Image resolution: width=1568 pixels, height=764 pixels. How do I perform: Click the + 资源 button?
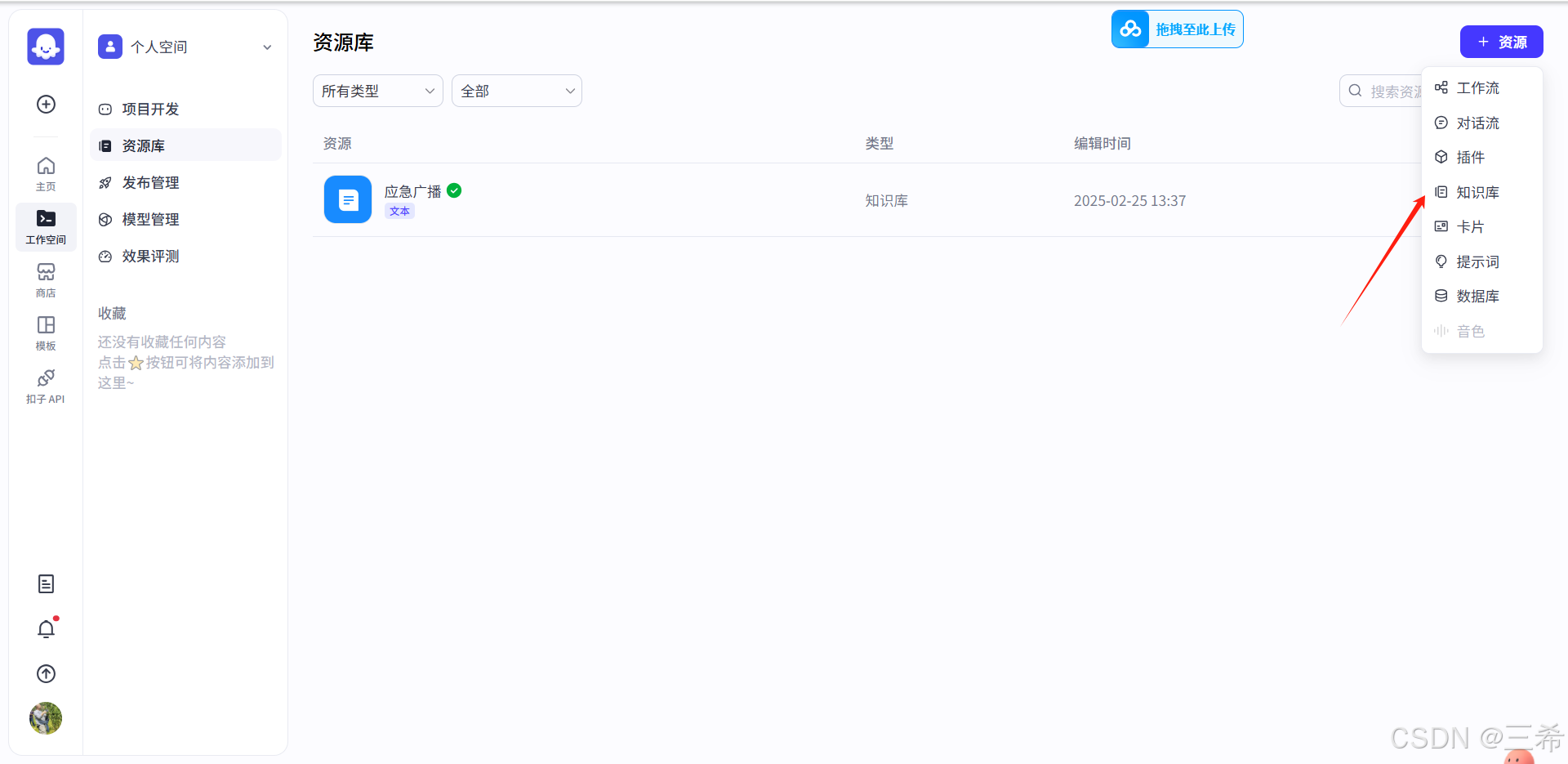coord(1501,42)
